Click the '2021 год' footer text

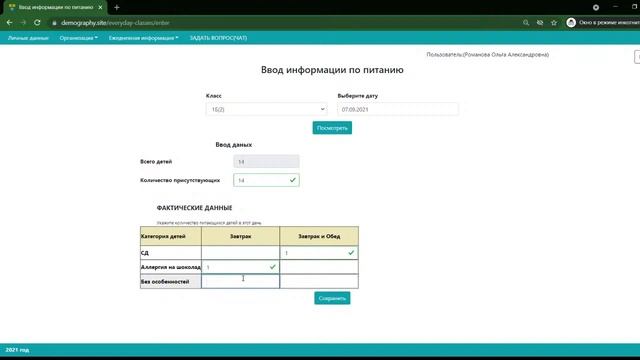point(17,350)
